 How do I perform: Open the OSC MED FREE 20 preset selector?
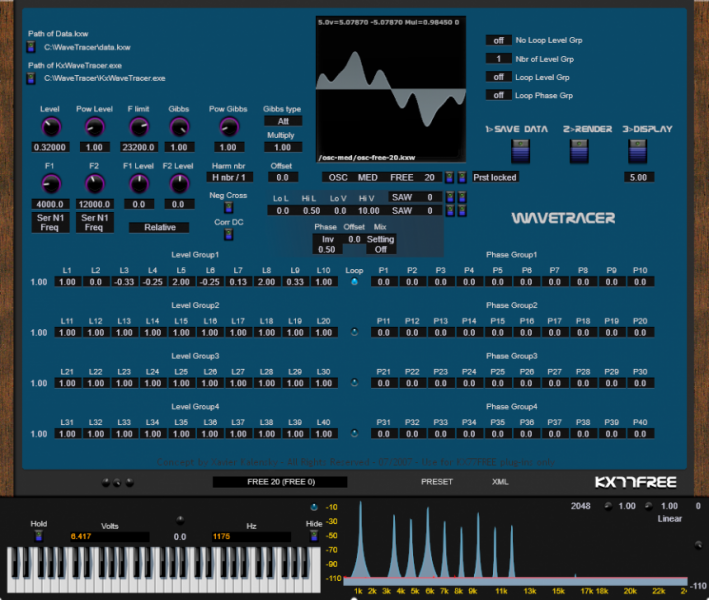[382, 177]
